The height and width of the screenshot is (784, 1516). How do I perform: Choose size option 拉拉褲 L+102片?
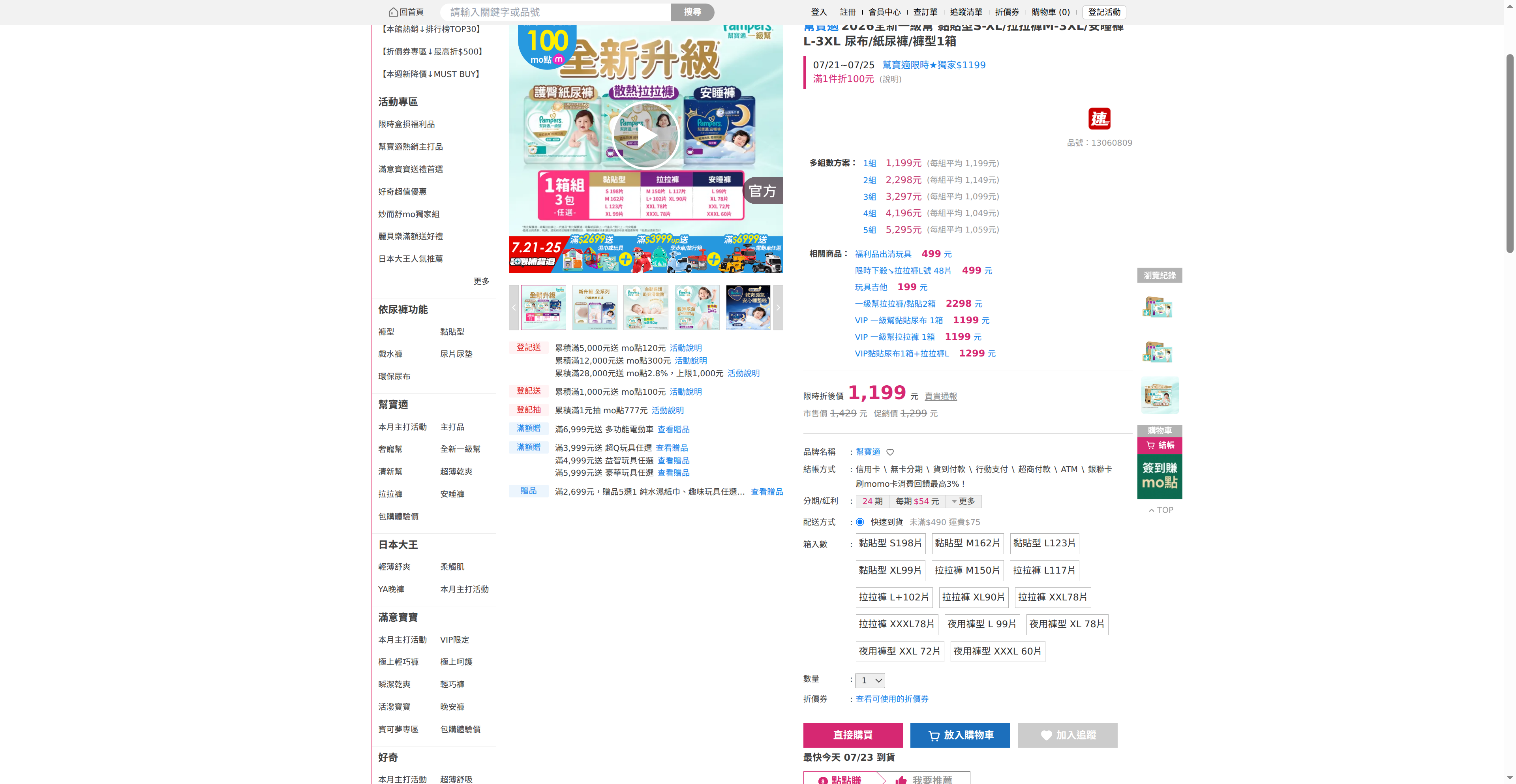click(893, 597)
